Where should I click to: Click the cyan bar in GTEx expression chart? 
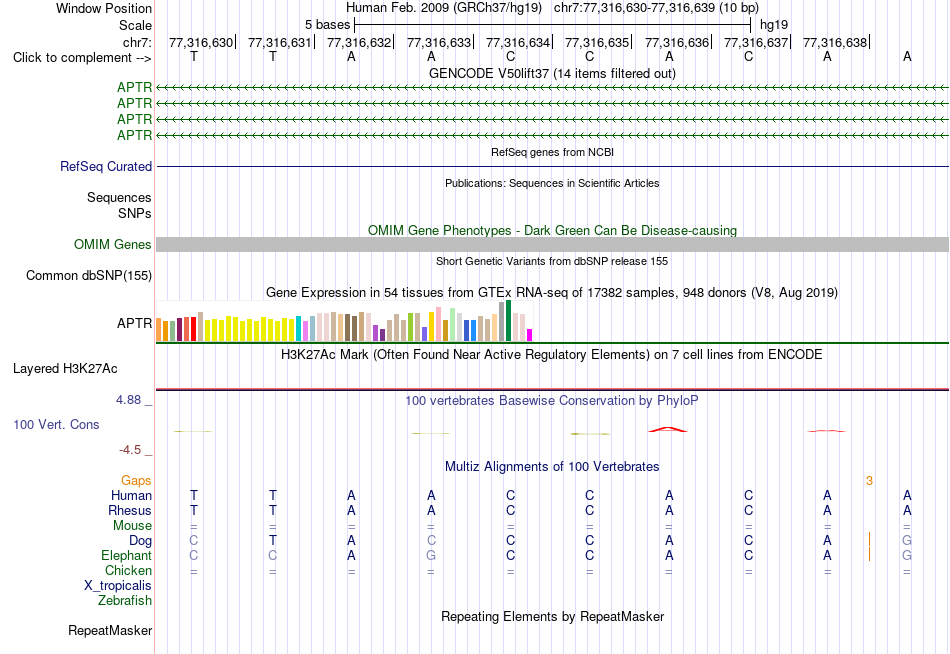(299, 329)
